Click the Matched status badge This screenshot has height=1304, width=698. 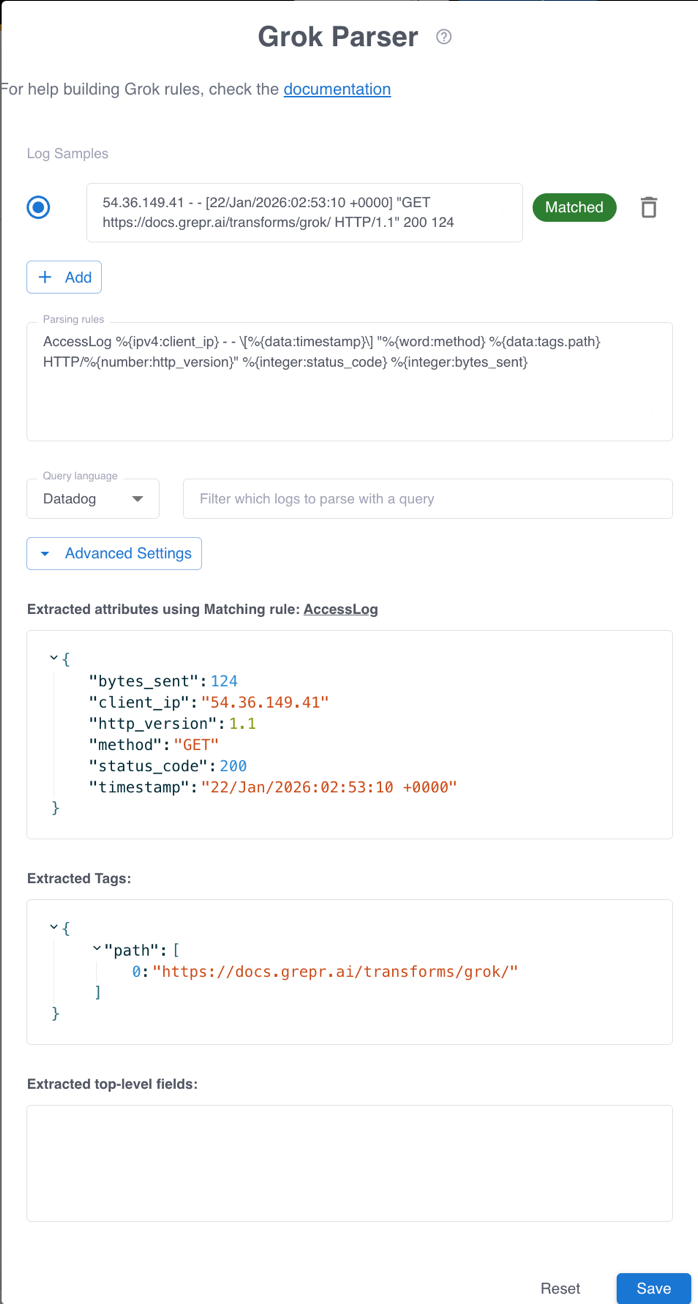click(574, 207)
